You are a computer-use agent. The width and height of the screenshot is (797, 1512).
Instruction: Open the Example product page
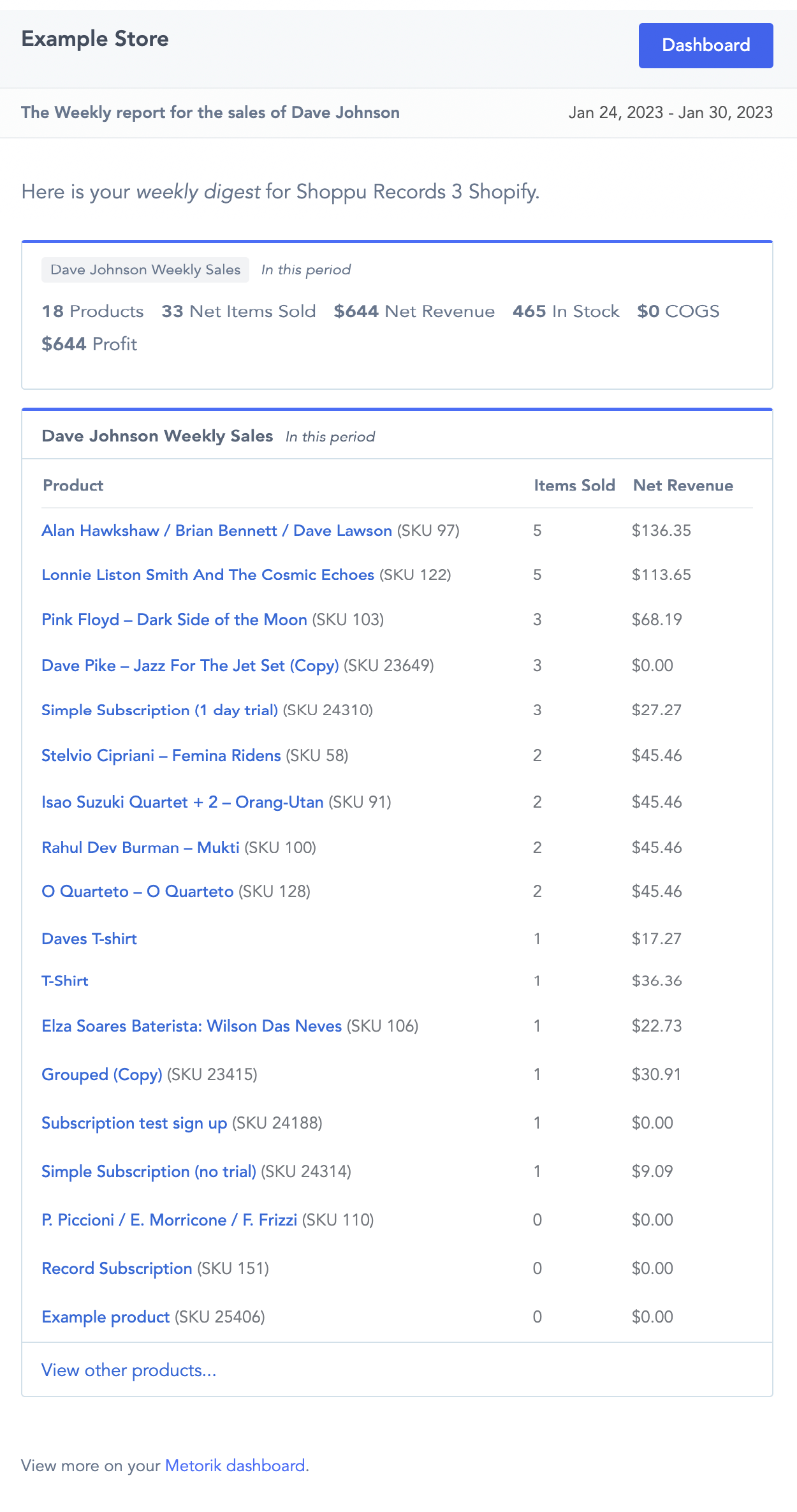[105, 1317]
